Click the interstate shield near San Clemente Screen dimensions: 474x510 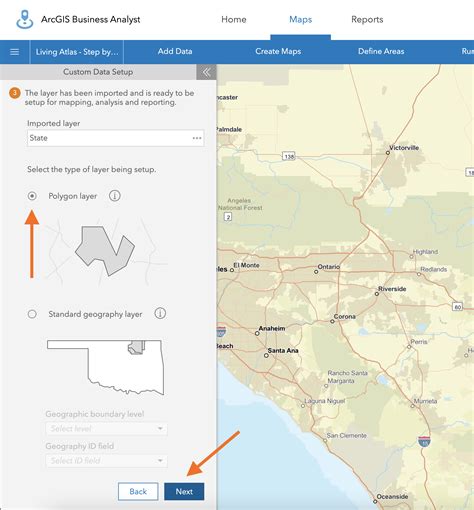pos(424,442)
